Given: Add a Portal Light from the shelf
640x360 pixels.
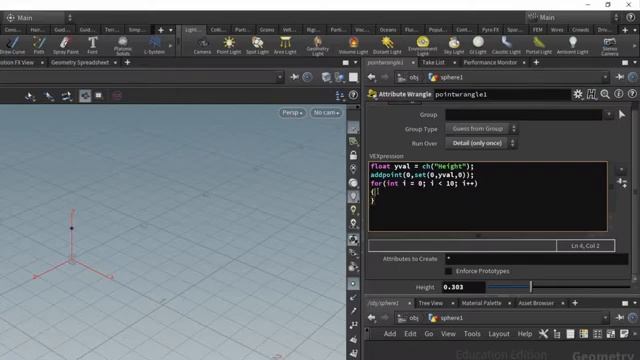Looking at the screenshot, I should [539, 45].
